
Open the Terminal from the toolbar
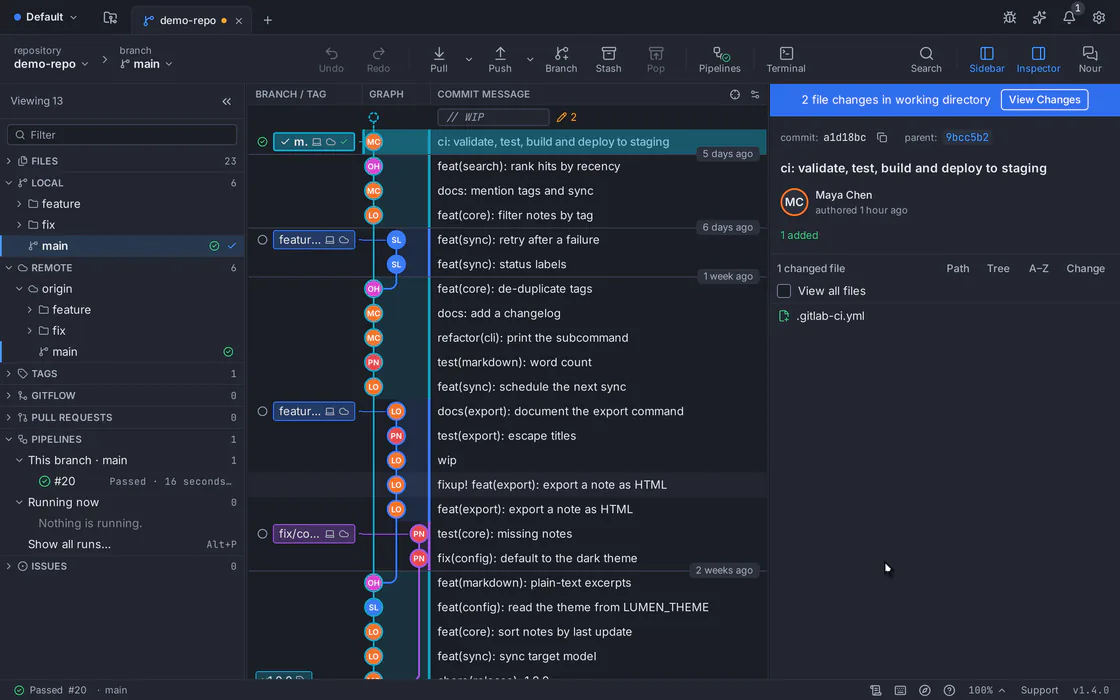pyautogui.click(x=786, y=60)
